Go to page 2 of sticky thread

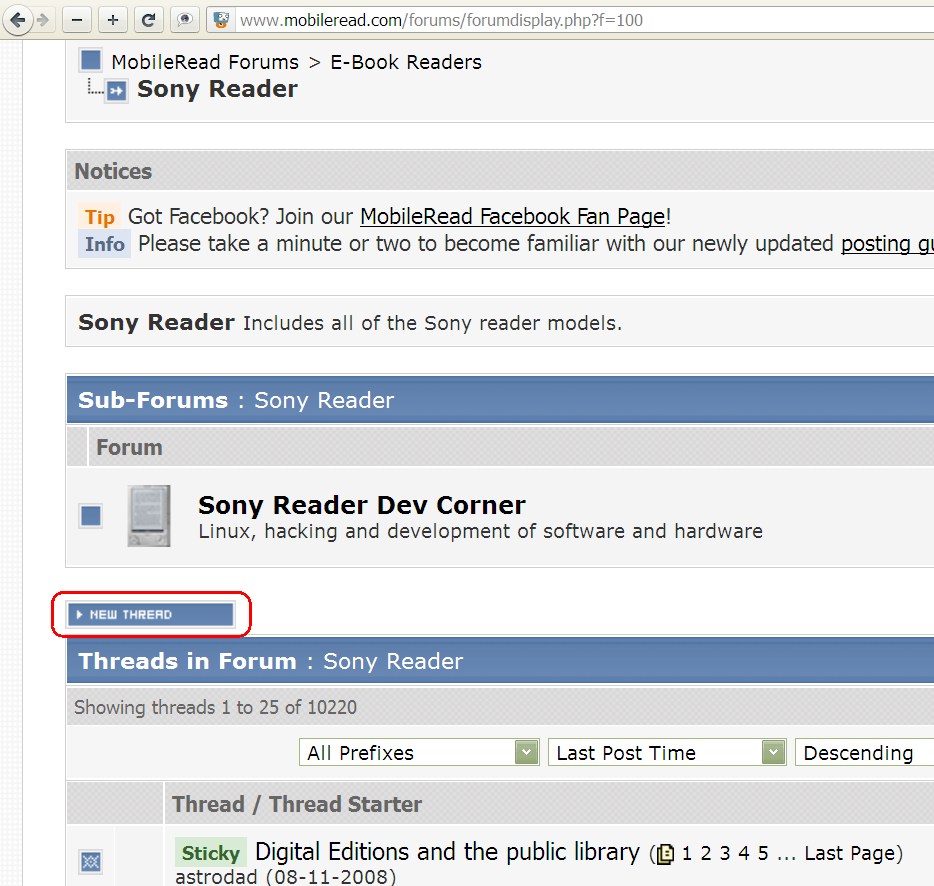point(706,853)
